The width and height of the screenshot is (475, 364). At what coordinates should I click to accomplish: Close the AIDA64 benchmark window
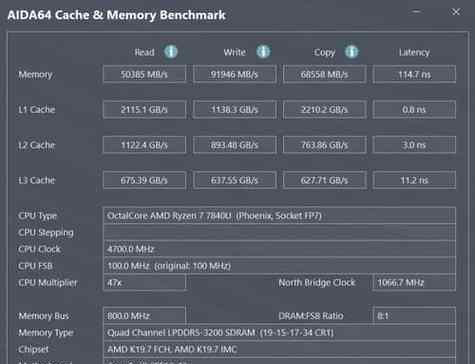point(456,12)
